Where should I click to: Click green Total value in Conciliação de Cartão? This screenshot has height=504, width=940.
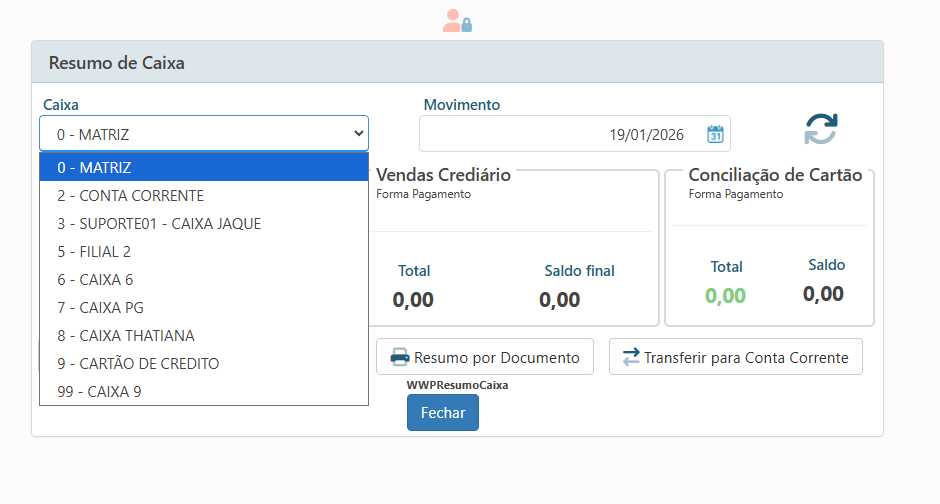(x=725, y=295)
